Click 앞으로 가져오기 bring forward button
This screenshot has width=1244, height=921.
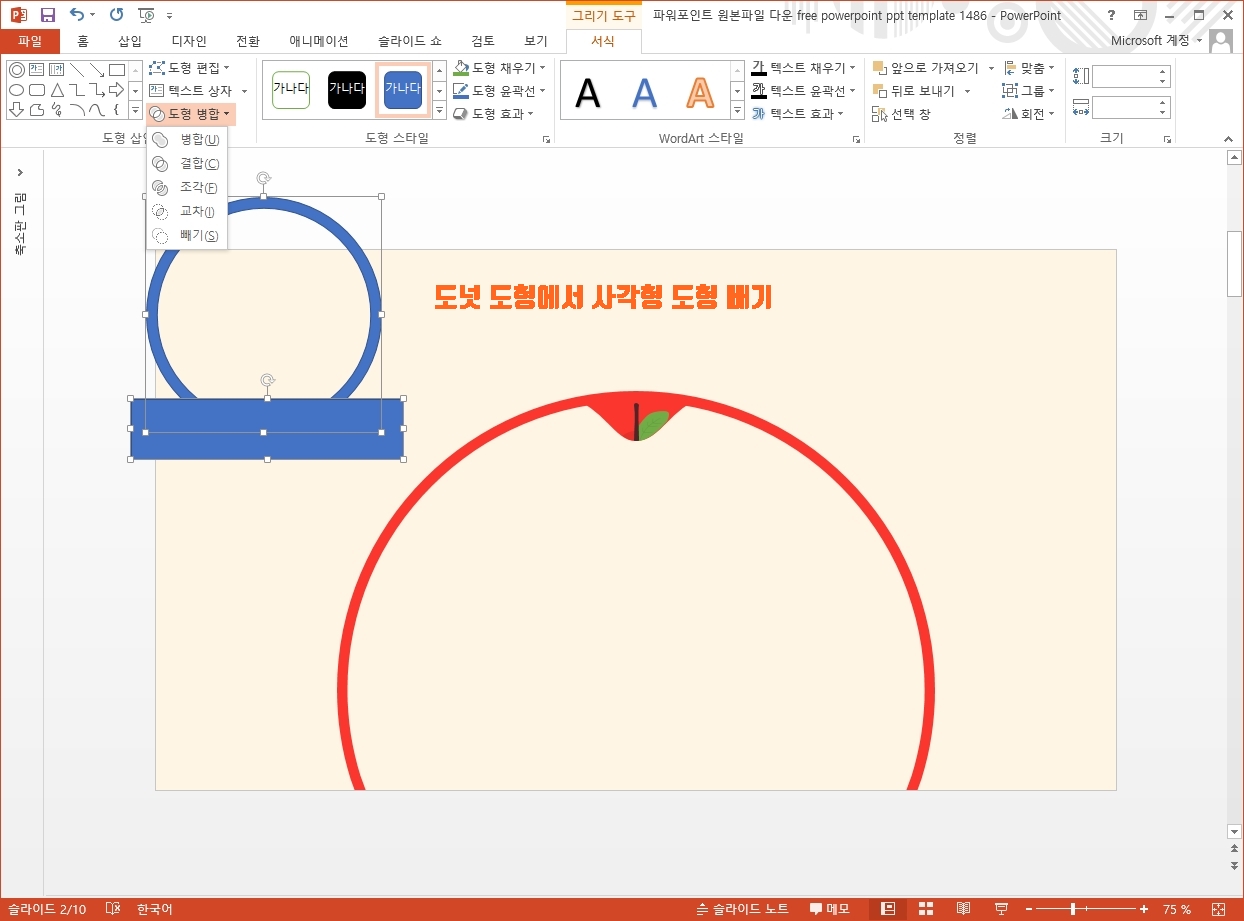(x=926, y=68)
